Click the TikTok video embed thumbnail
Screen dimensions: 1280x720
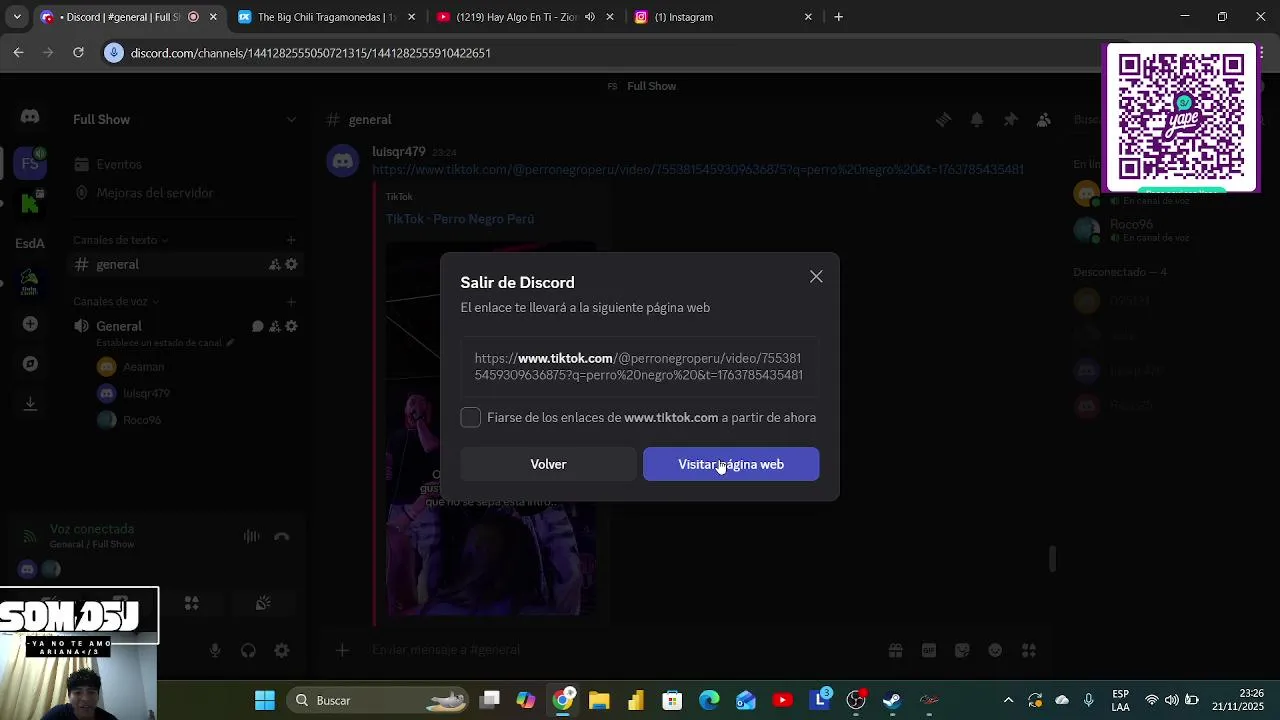(x=491, y=428)
